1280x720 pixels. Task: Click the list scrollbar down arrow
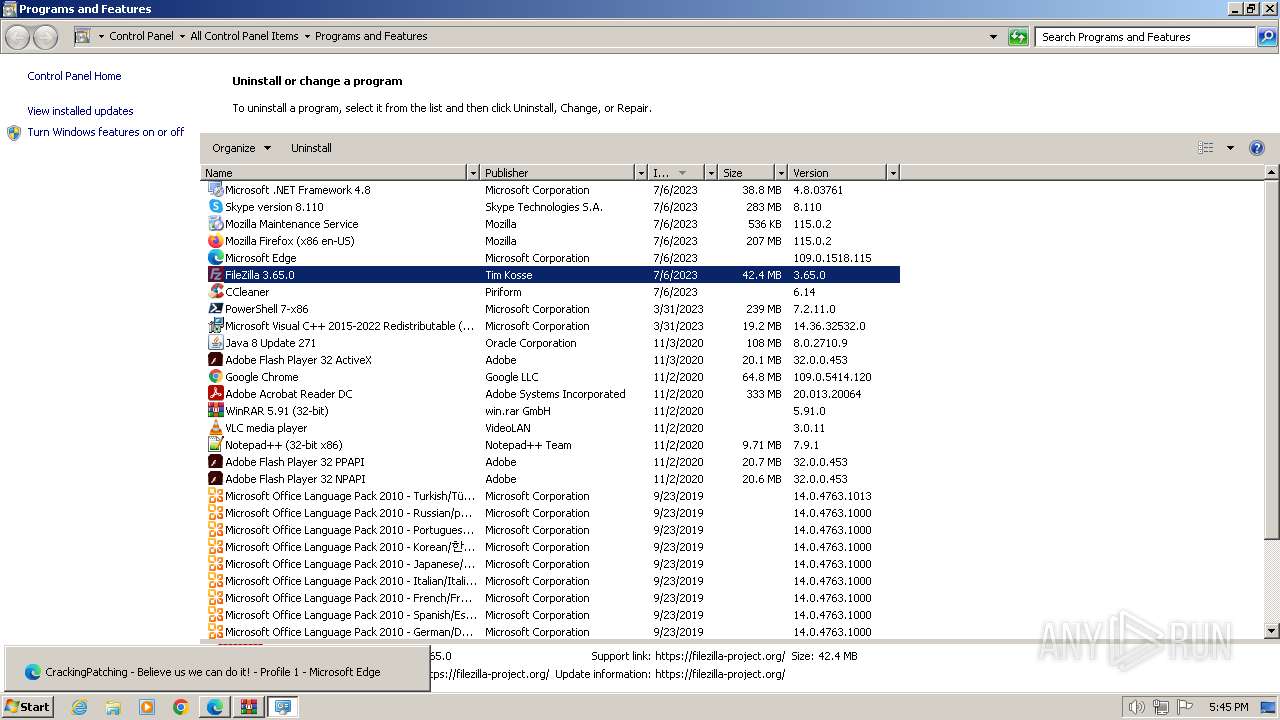coord(1272,631)
